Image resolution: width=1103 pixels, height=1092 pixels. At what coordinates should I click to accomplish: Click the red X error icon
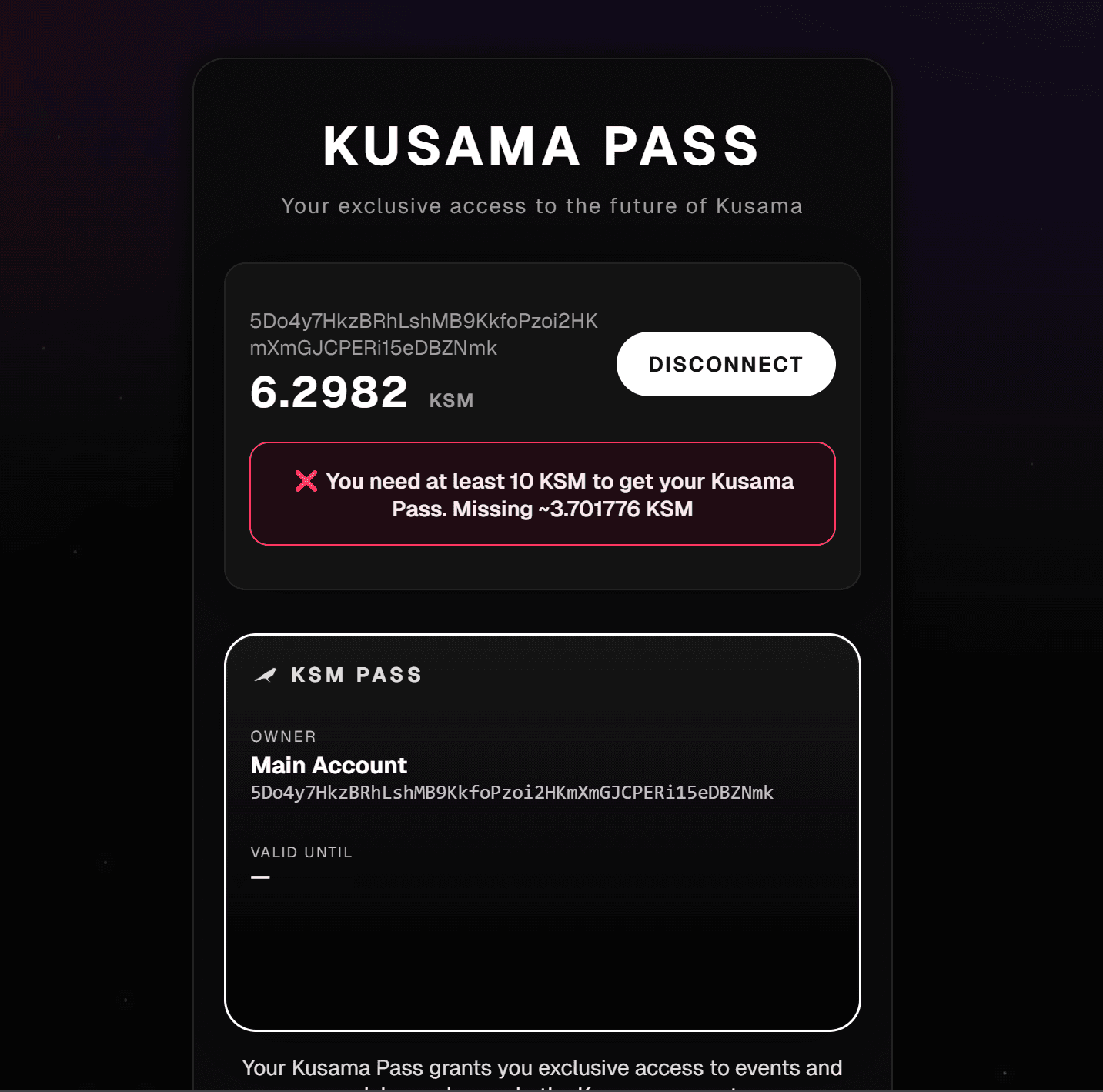point(306,481)
